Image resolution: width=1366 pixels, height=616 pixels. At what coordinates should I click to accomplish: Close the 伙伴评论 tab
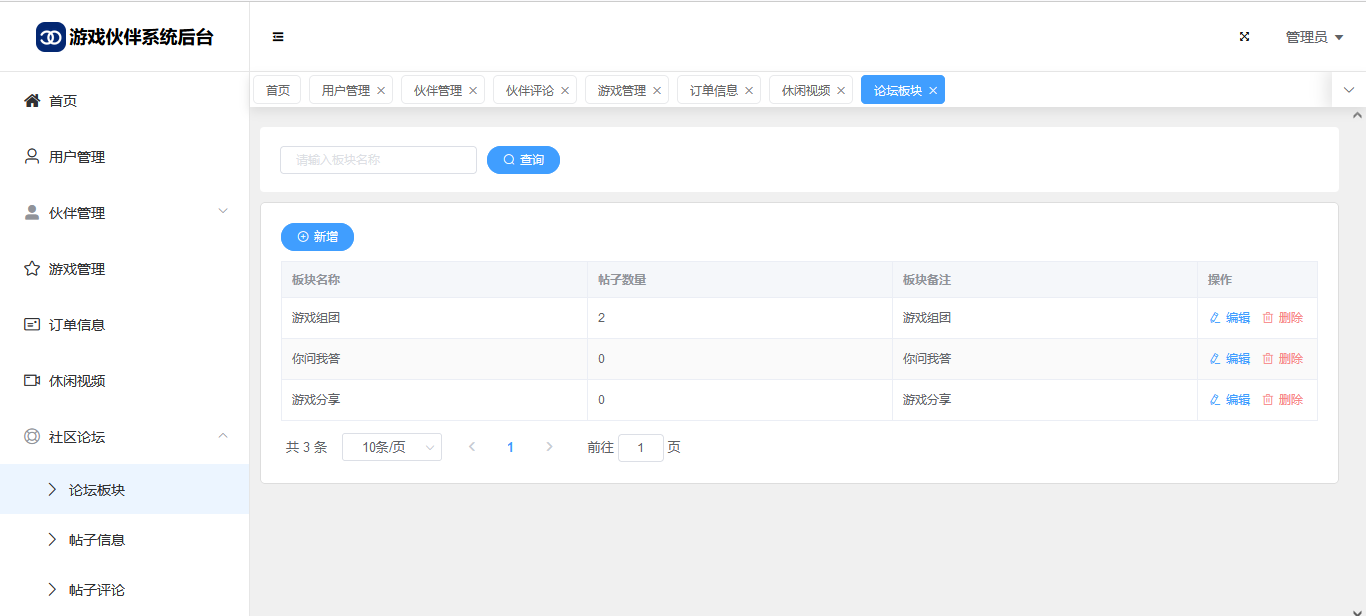pyautogui.click(x=565, y=91)
